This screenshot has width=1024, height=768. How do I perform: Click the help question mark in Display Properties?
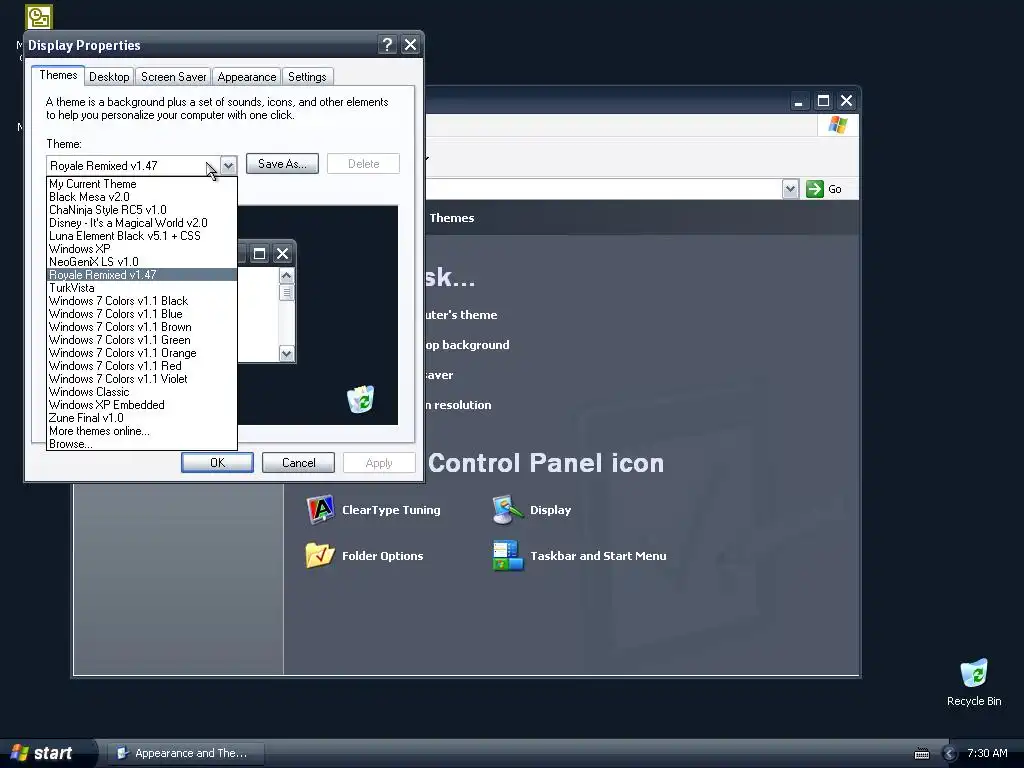(387, 44)
